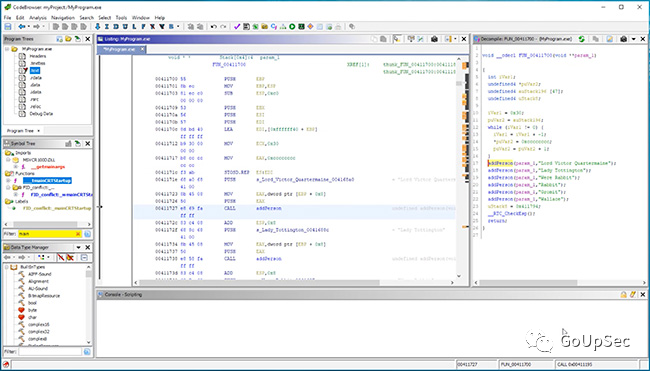Open the back navigation history dropdown arrow
The height and width of the screenshot is (371, 650).
[x=28, y=27]
